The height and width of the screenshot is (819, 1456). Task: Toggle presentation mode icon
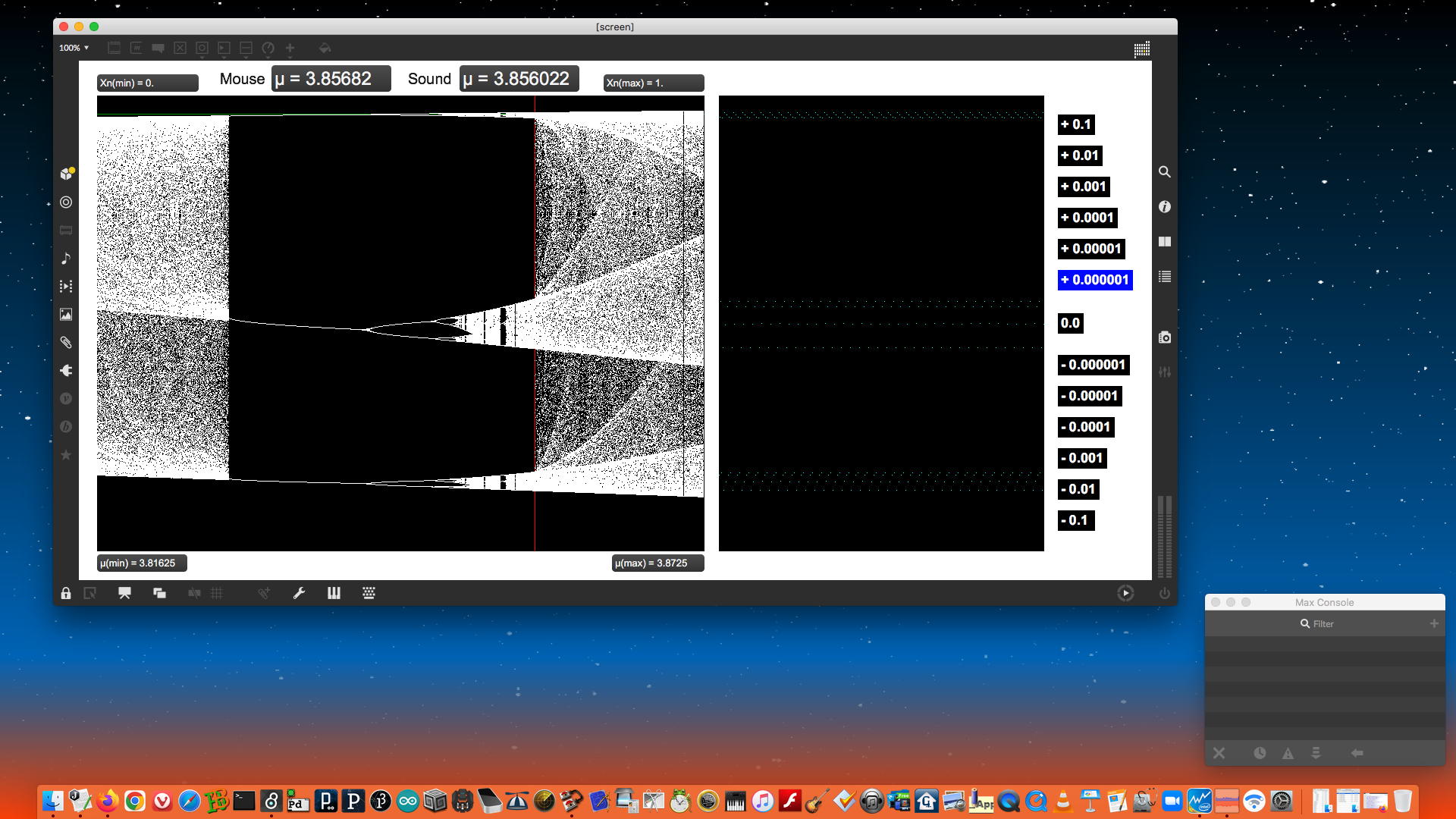tap(124, 593)
